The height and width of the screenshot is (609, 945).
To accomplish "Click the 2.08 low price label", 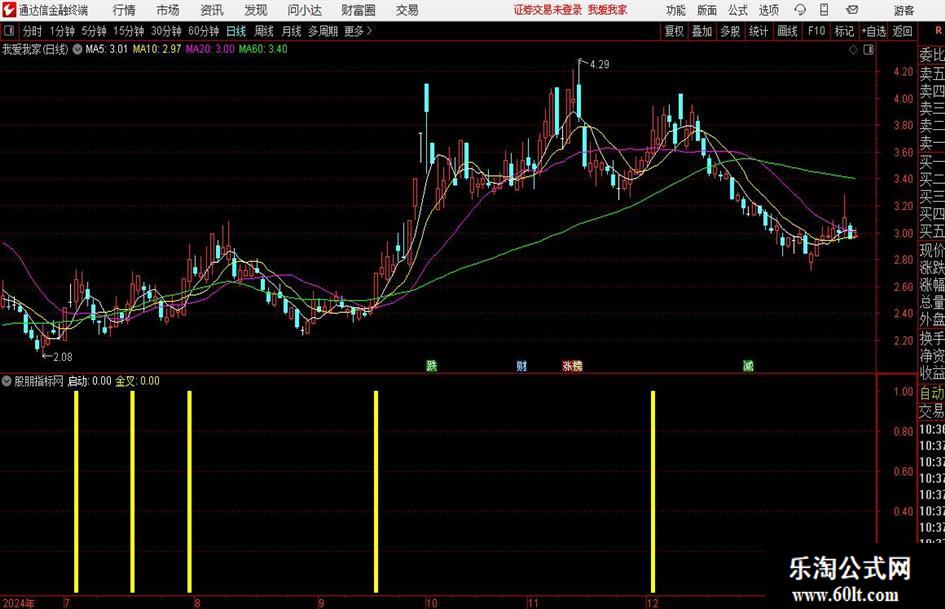I will (x=63, y=357).
